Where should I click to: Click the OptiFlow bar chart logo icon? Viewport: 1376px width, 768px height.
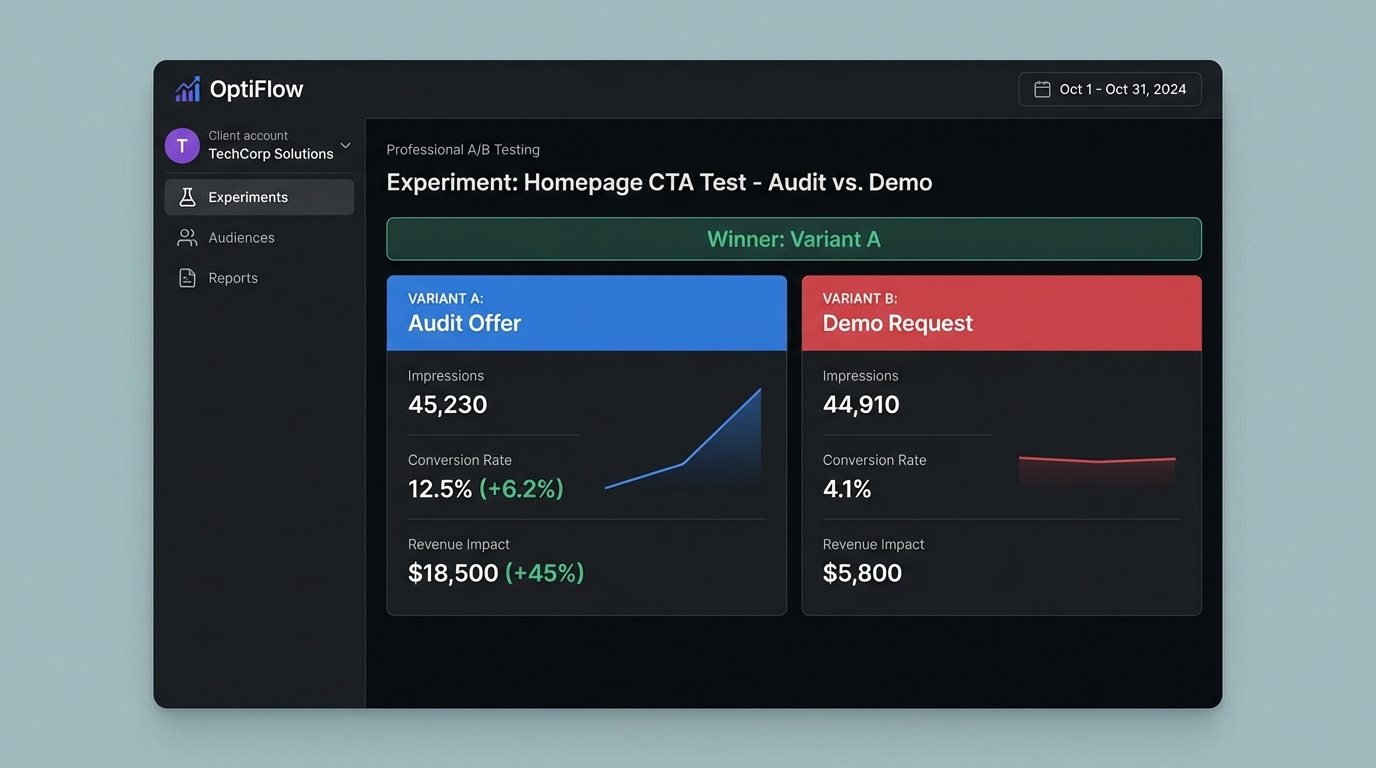[187, 89]
